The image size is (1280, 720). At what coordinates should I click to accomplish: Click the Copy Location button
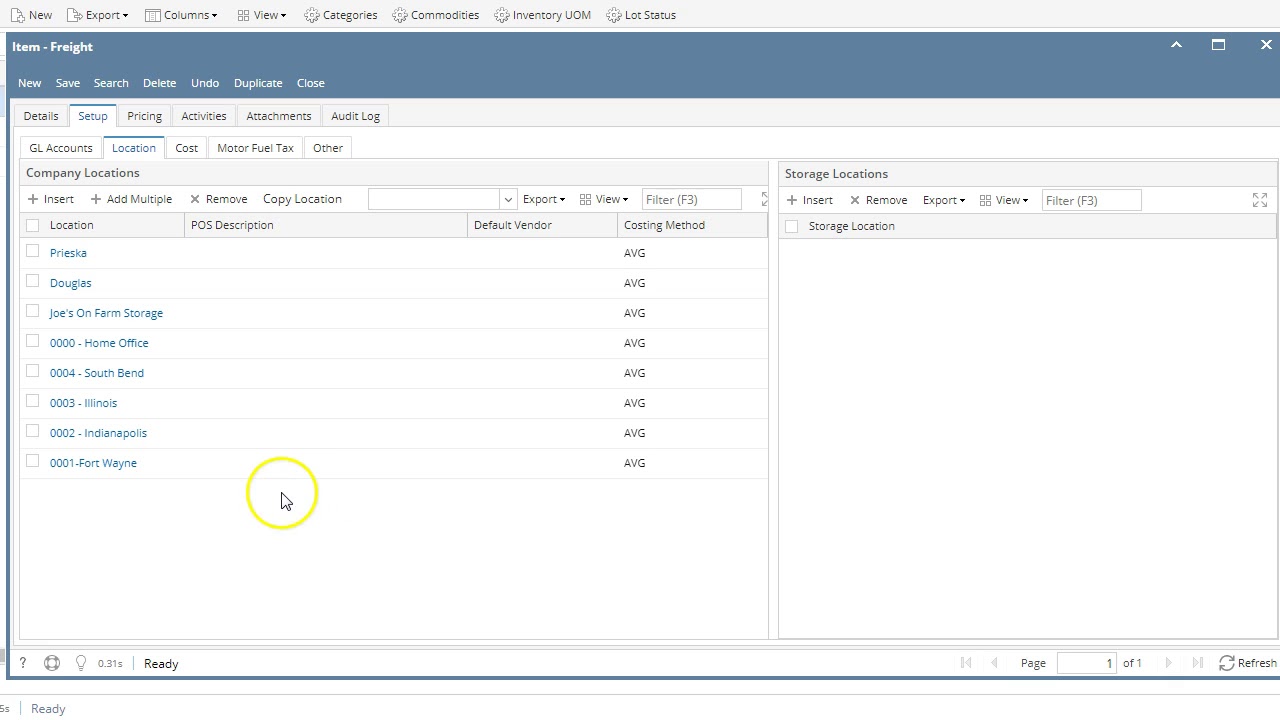pos(302,199)
